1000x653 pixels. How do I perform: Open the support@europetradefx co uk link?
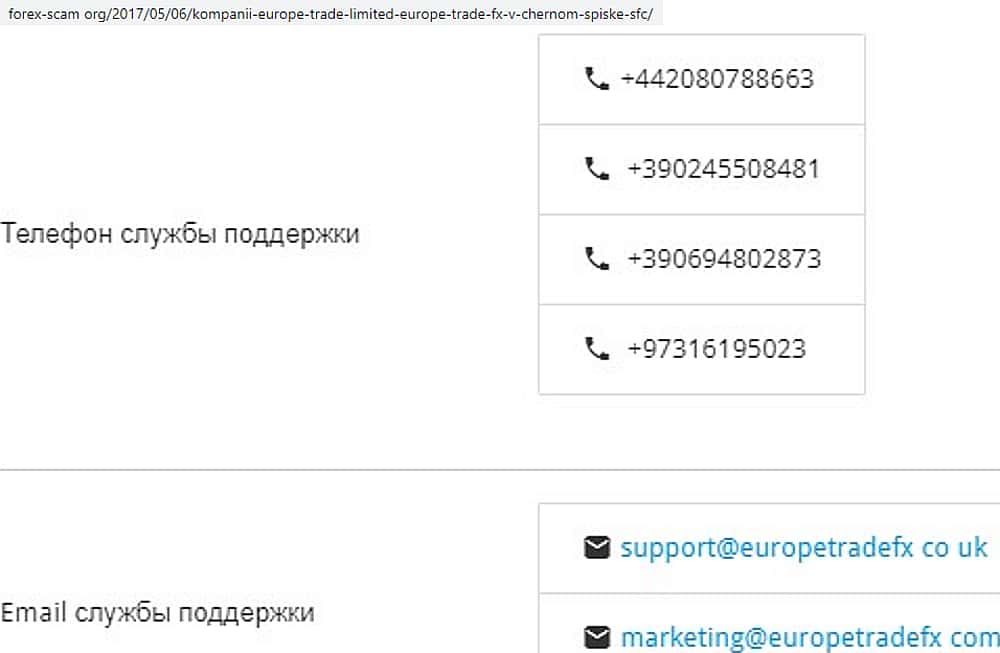click(803, 548)
